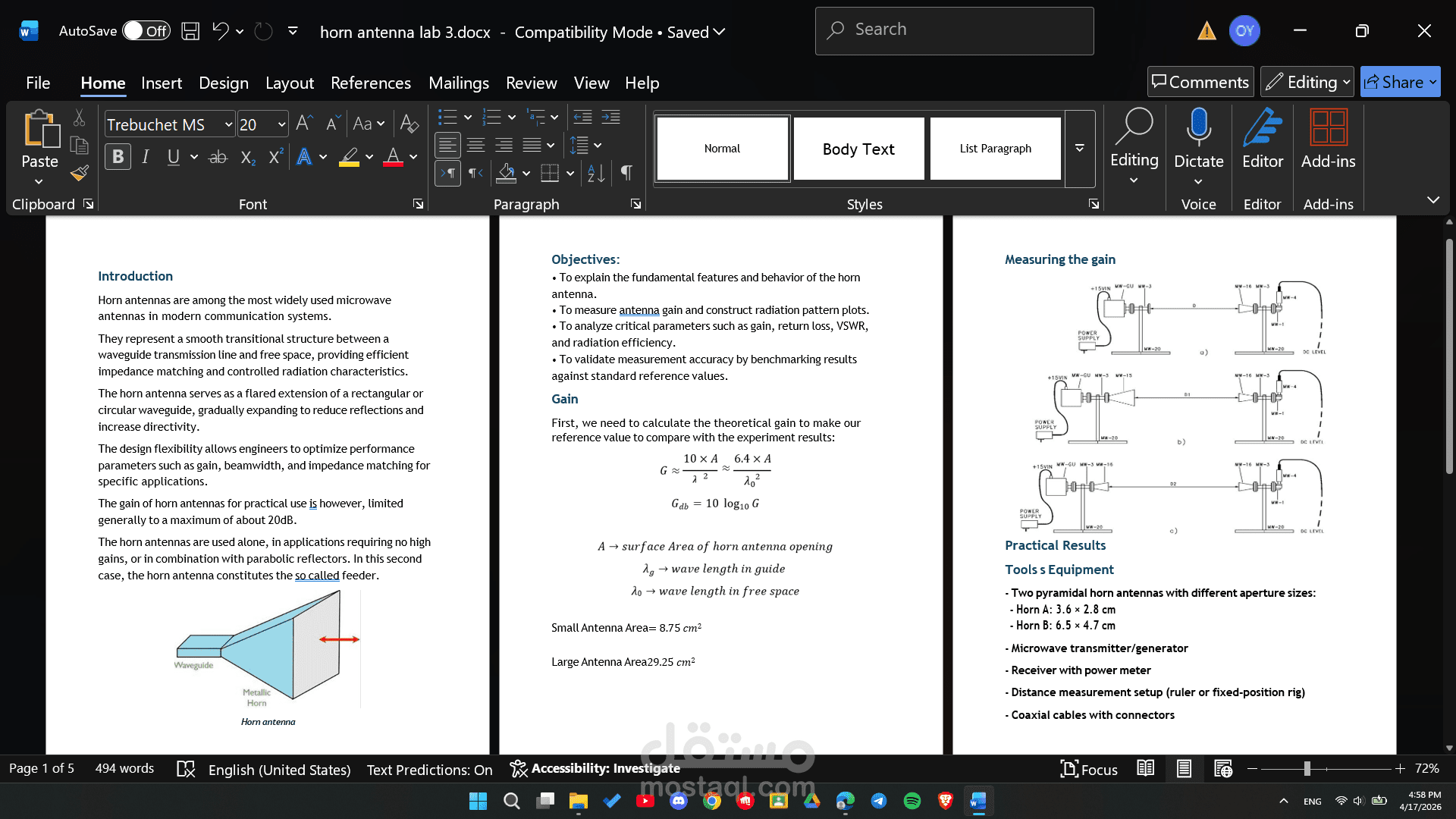1456x819 pixels.
Task: Click the zoom slider handle
Action: pos(1307,769)
